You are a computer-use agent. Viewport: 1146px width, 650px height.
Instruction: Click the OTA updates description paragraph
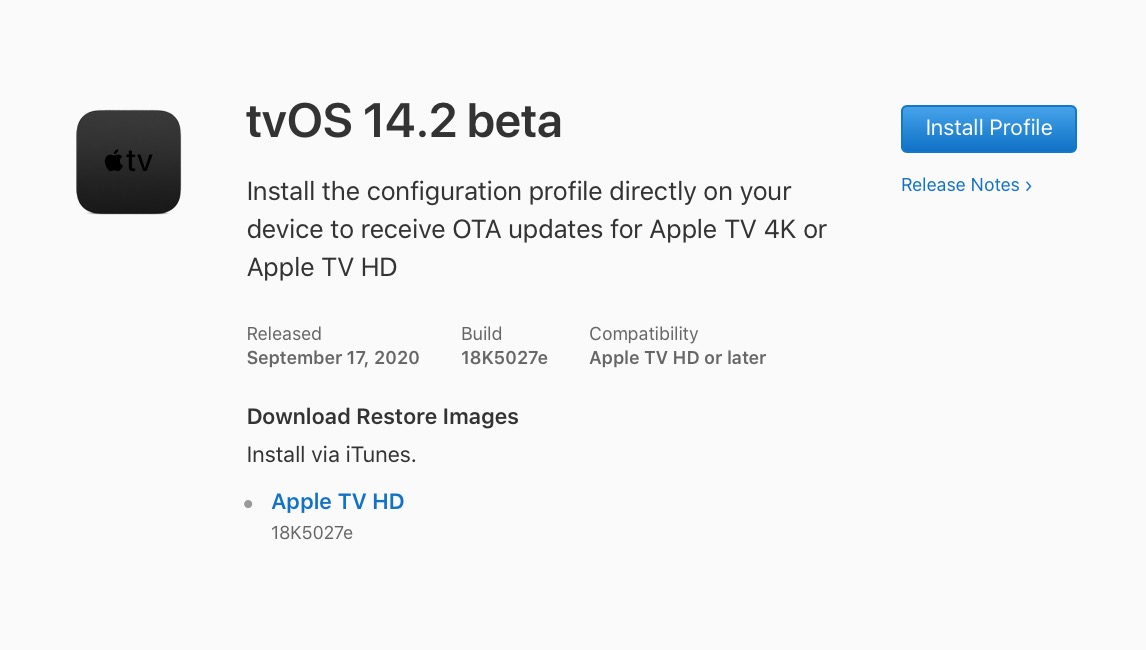536,229
